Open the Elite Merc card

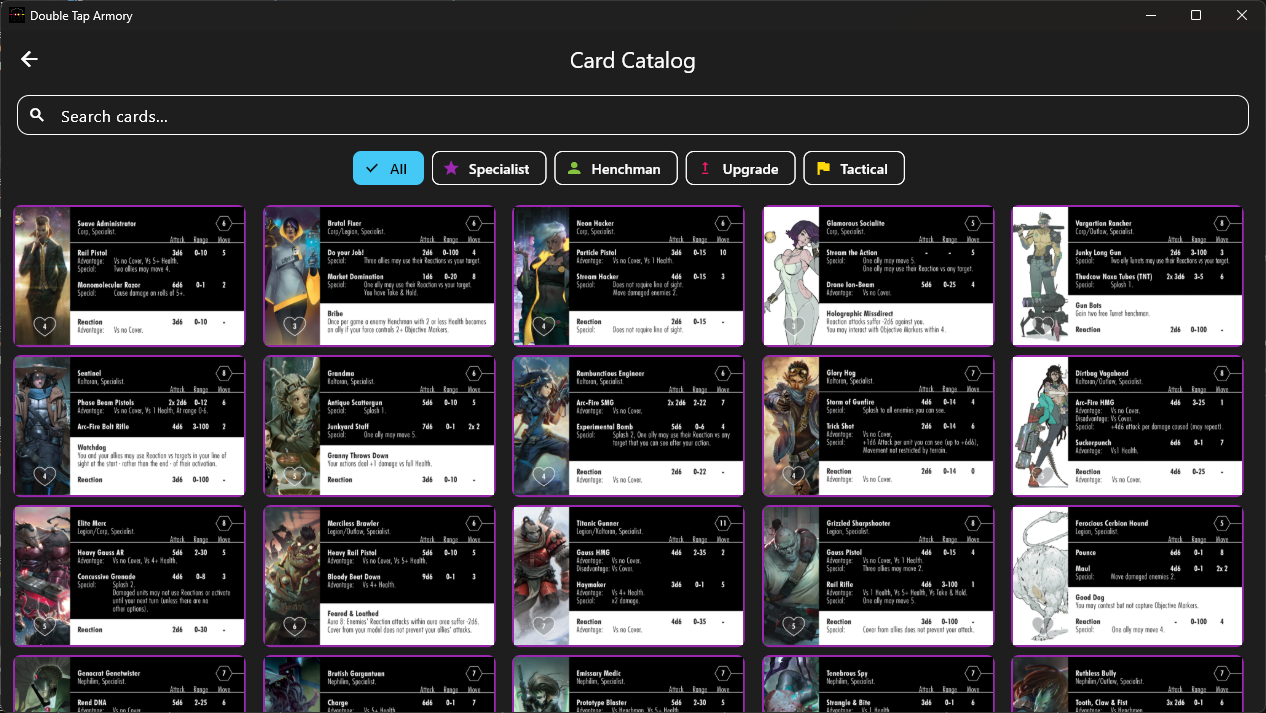130,576
